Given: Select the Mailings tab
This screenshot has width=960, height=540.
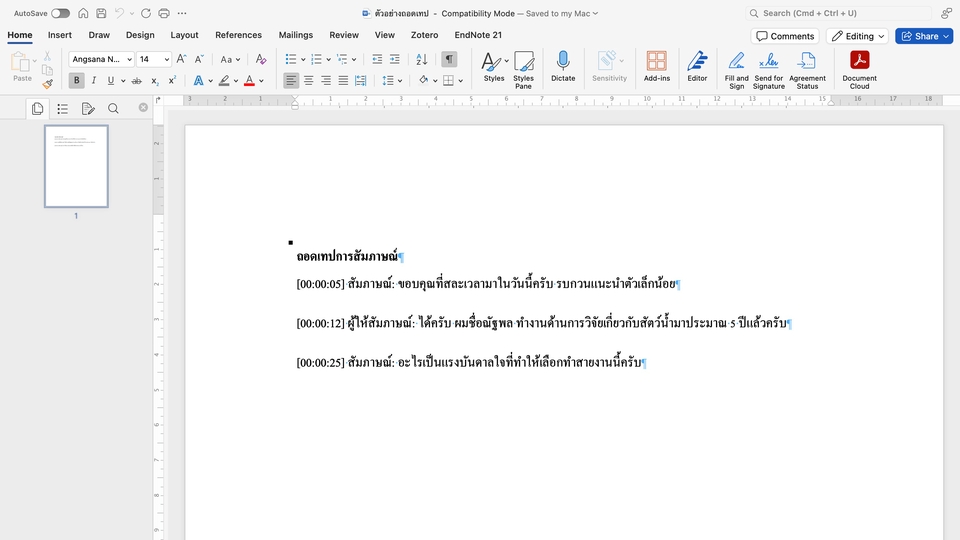Looking at the screenshot, I should coord(296,35).
